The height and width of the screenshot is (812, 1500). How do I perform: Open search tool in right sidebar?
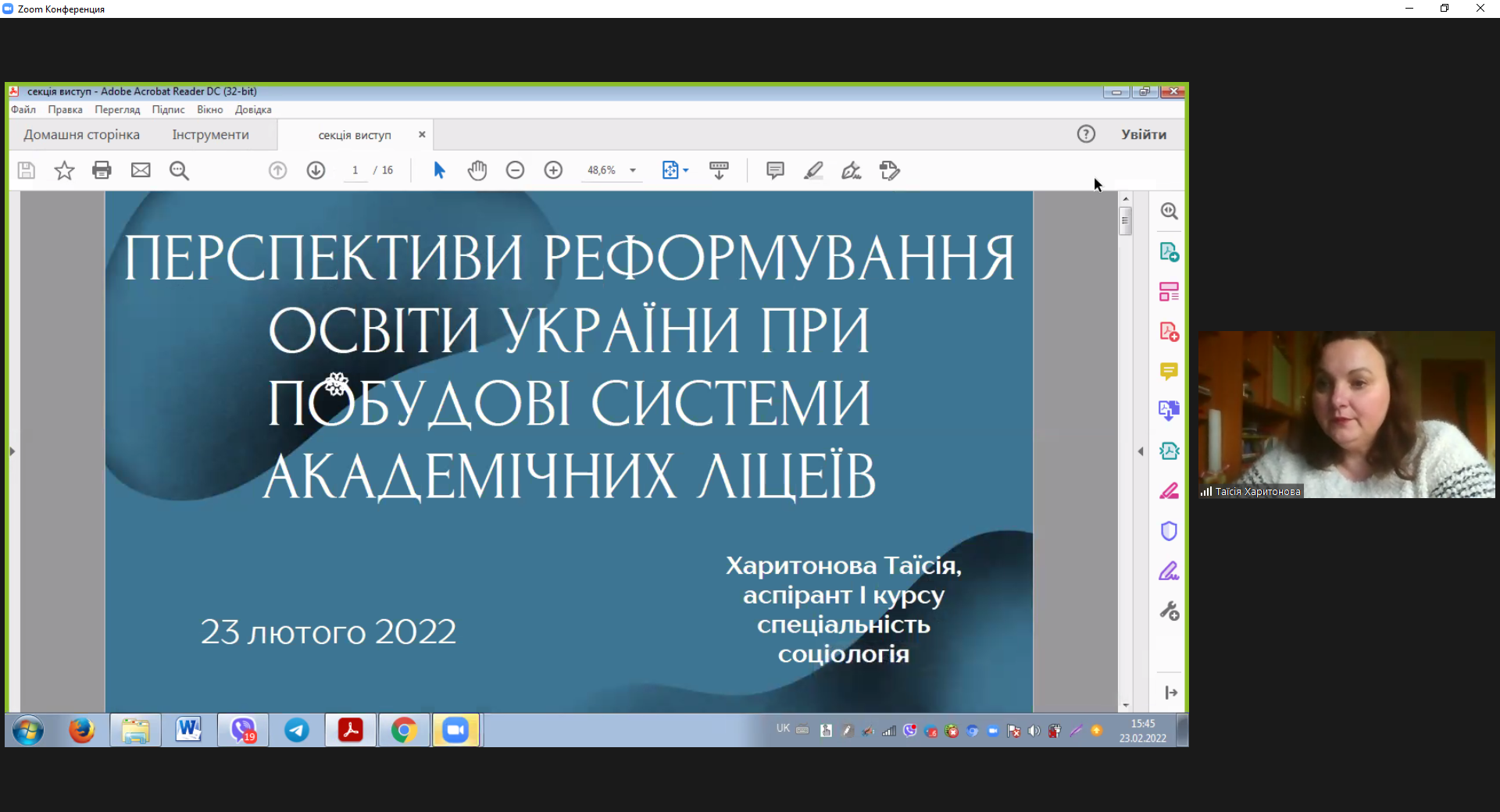coord(1169,211)
